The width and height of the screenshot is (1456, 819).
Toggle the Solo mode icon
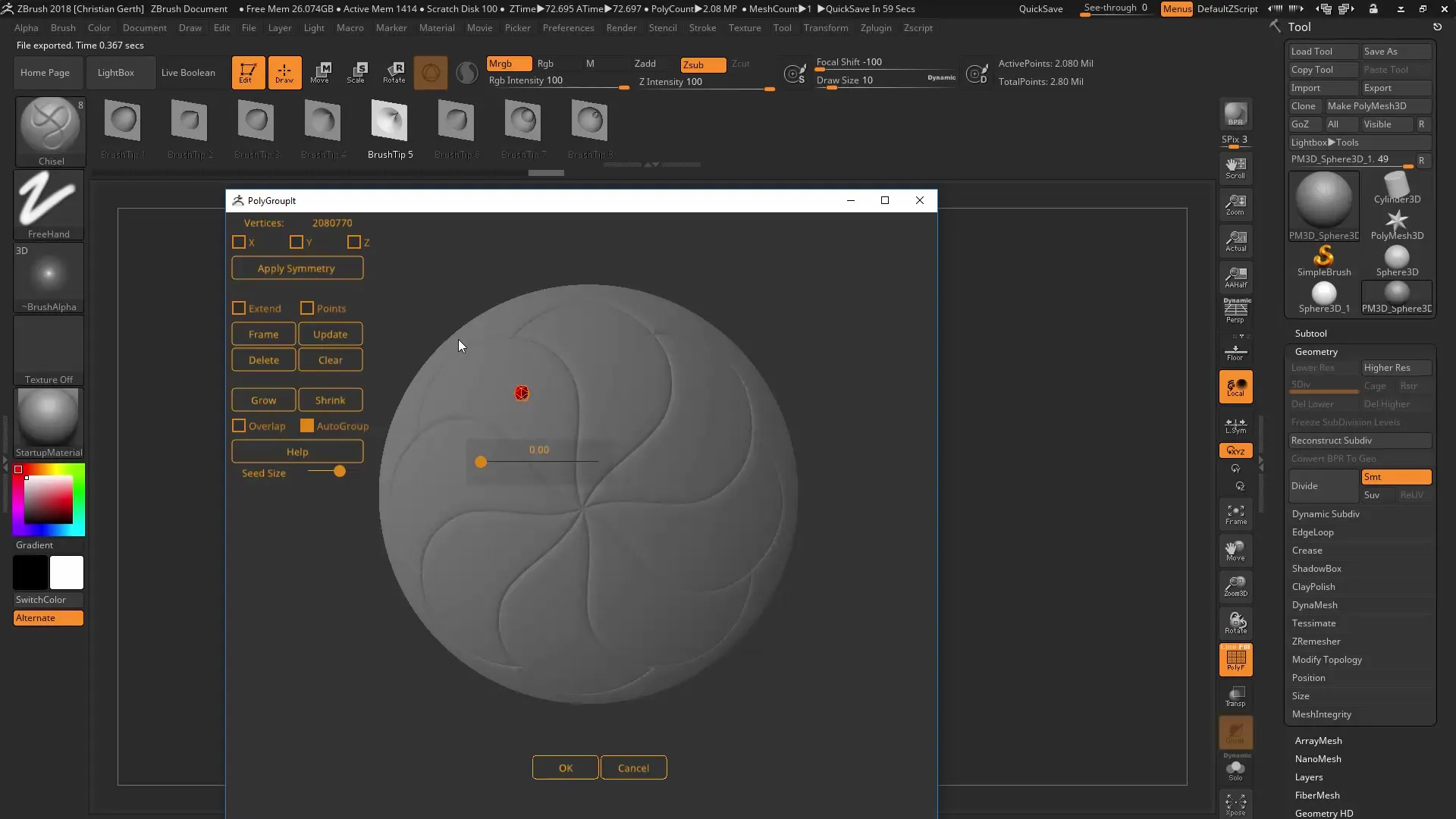pyautogui.click(x=1235, y=769)
